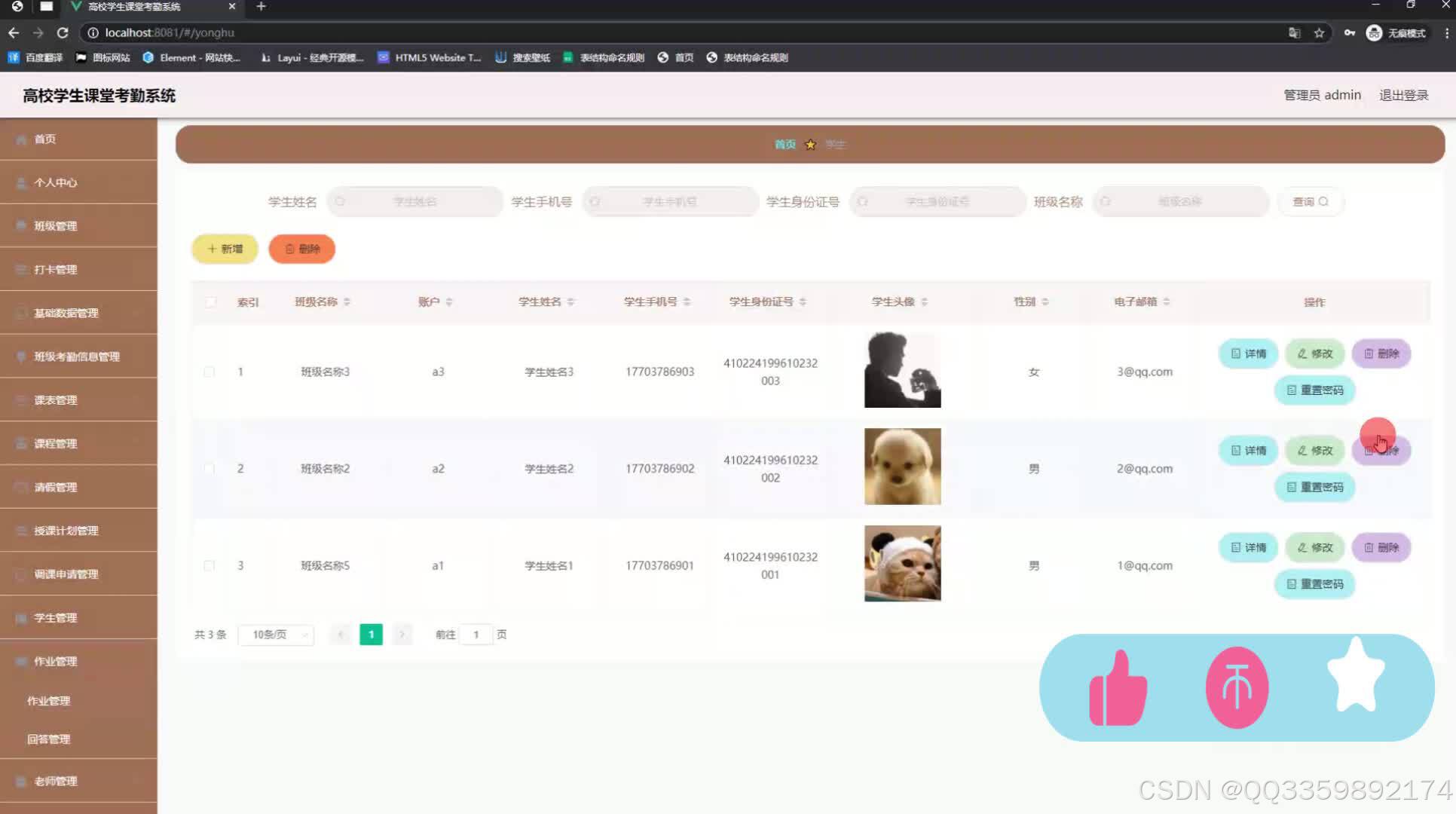Open the 10条/页 page size dropdown
Image resolution: width=1456 pixels, height=814 pixels.
(x=277, y=635)
